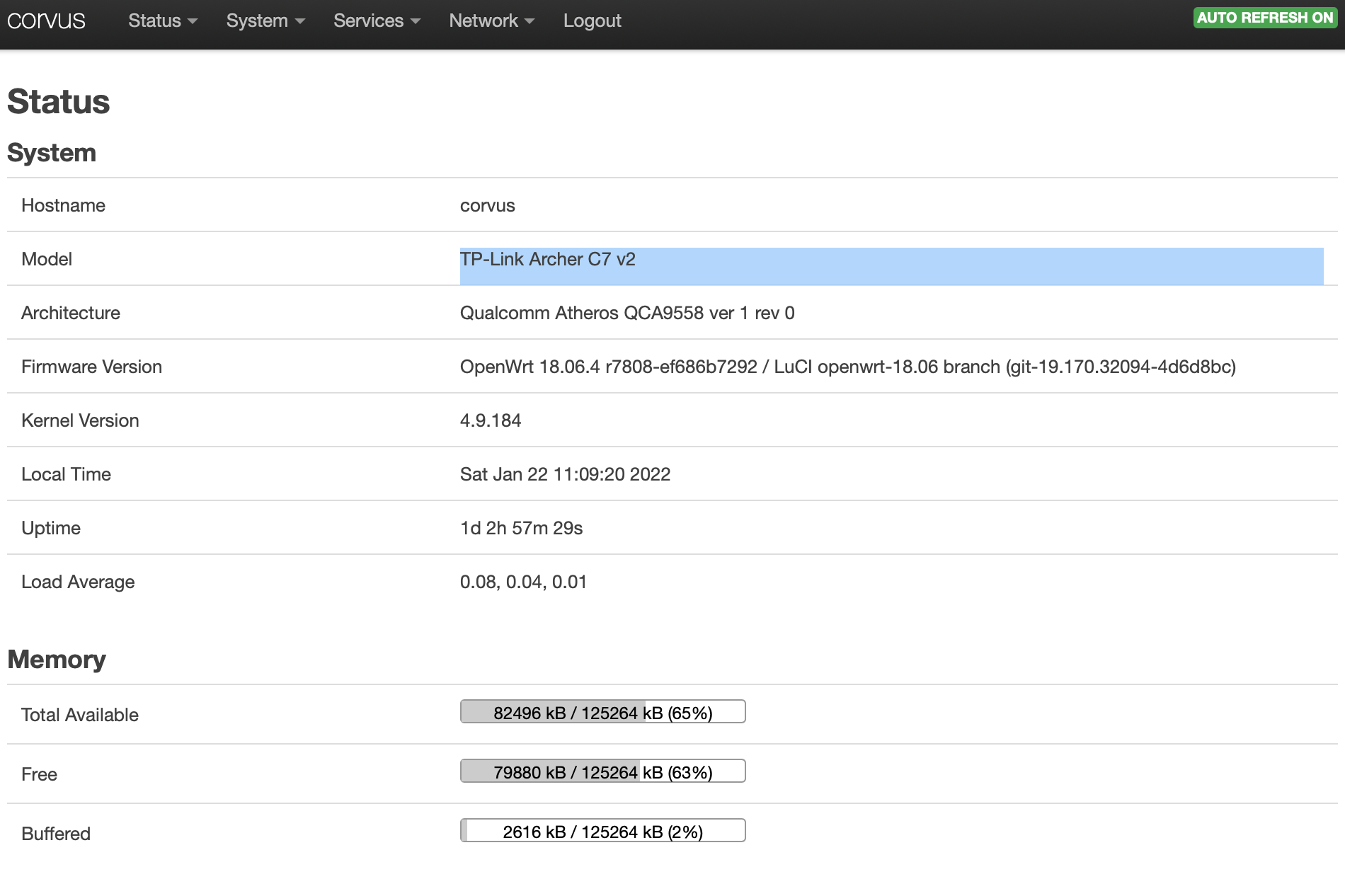Expand the Network dropdown menu
This screenshot has height=896, width=1345.
pos(491,21)
